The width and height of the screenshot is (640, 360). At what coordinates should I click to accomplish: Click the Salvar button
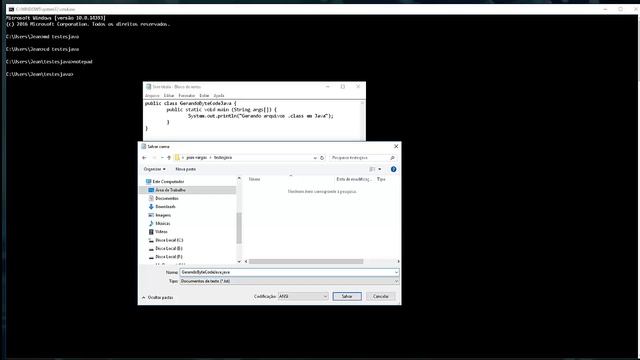[347, 296]
